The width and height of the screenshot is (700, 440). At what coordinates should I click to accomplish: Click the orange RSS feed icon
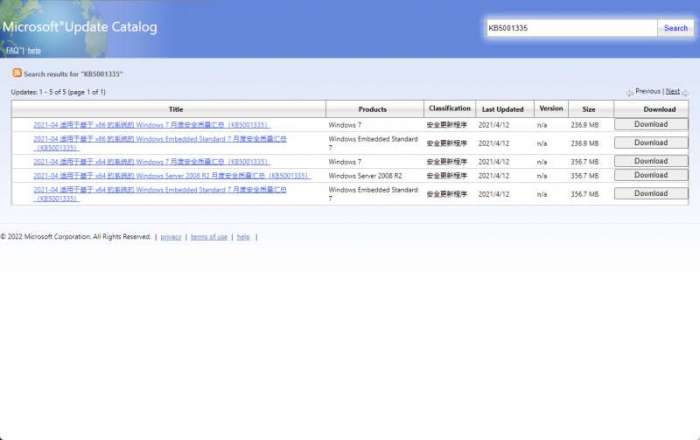pos(17,73)
